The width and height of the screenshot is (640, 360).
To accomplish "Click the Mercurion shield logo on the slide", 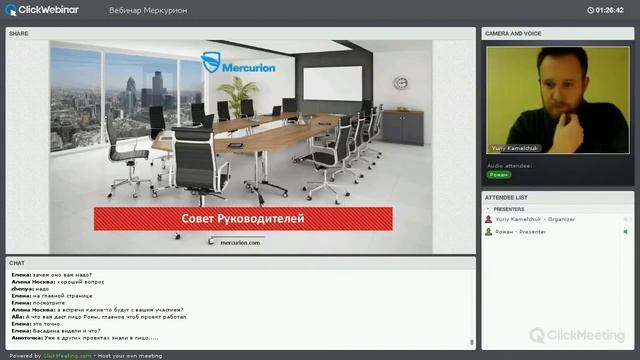I will tap(211, 62).
